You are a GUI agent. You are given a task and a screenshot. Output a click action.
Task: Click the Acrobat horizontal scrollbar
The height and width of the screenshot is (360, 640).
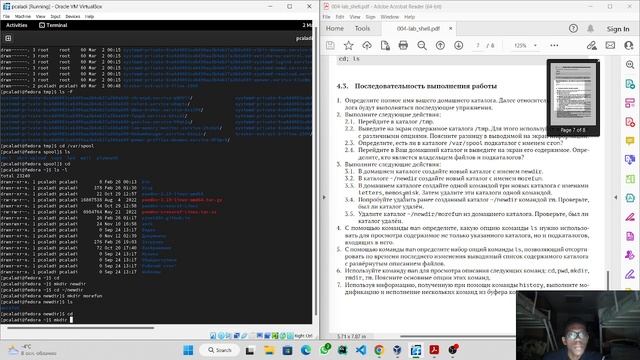coord(457,336)
